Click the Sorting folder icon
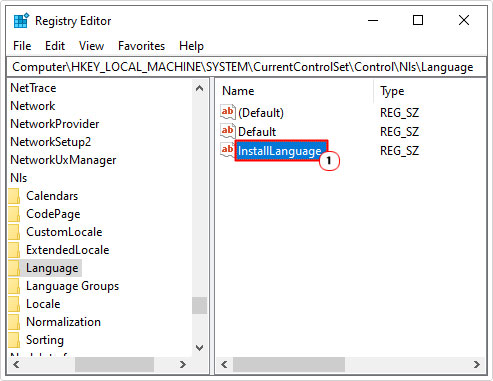Screen dimensions: 493x381 14,340
